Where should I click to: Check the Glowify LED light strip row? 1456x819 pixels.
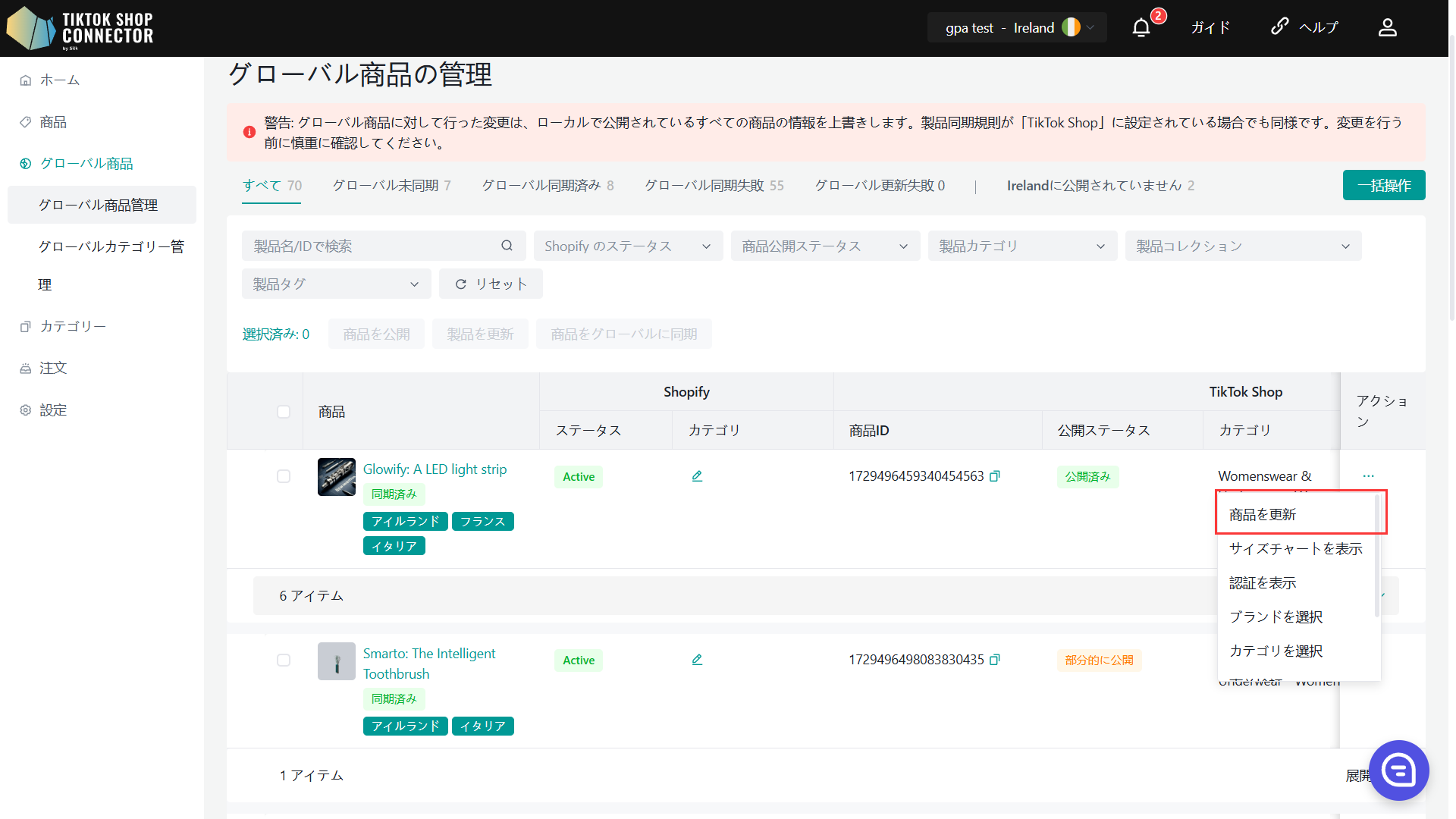coord(284,476)
